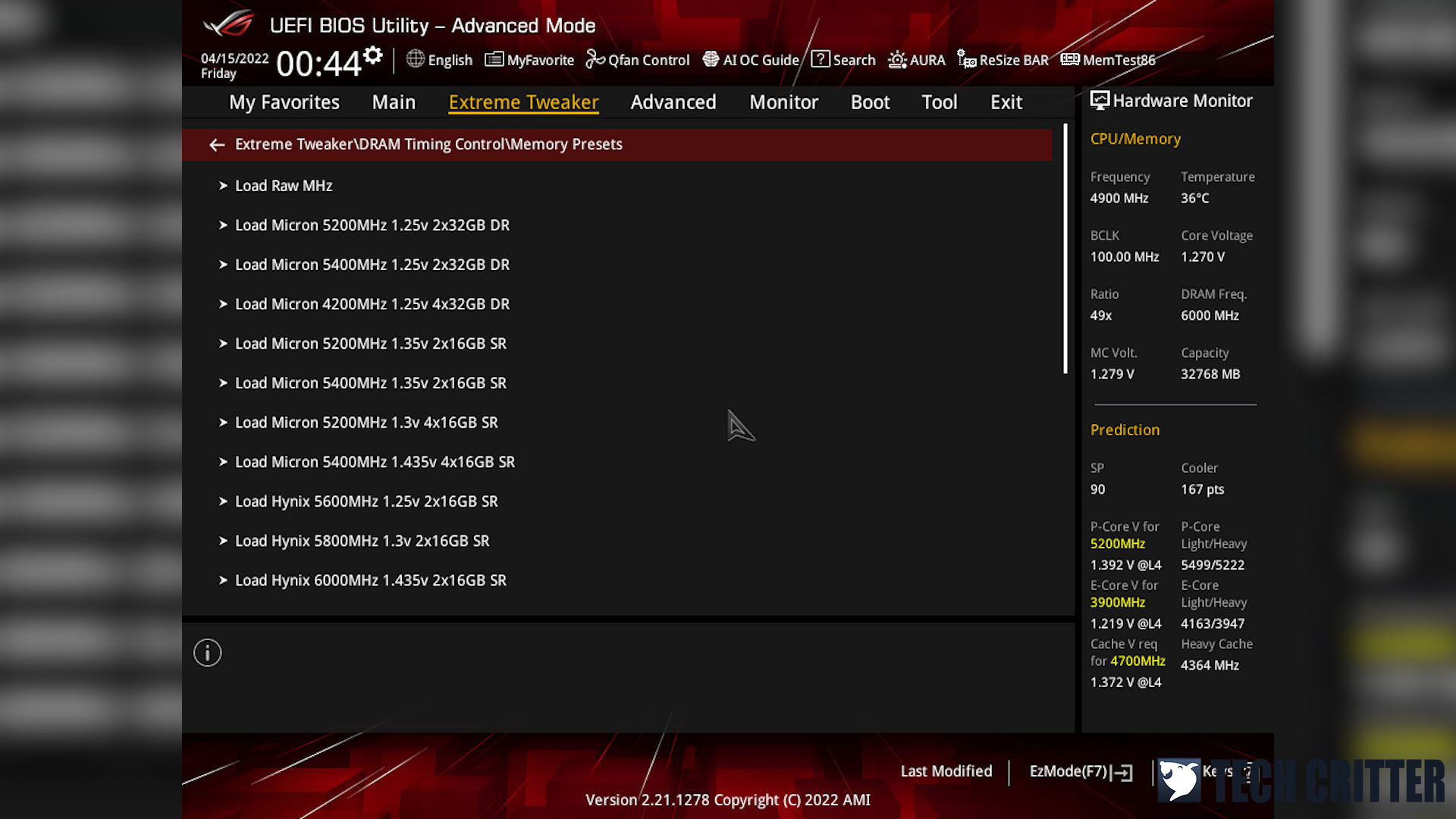Click the Search question mark icon
1456x819 pixels.
pos(820,59)
